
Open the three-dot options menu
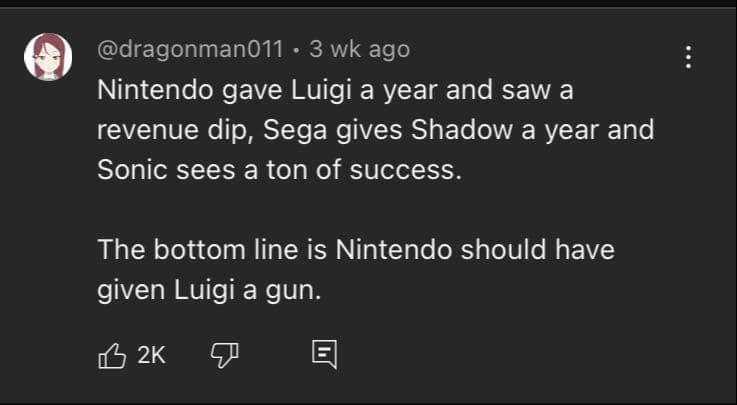point(687,57)
